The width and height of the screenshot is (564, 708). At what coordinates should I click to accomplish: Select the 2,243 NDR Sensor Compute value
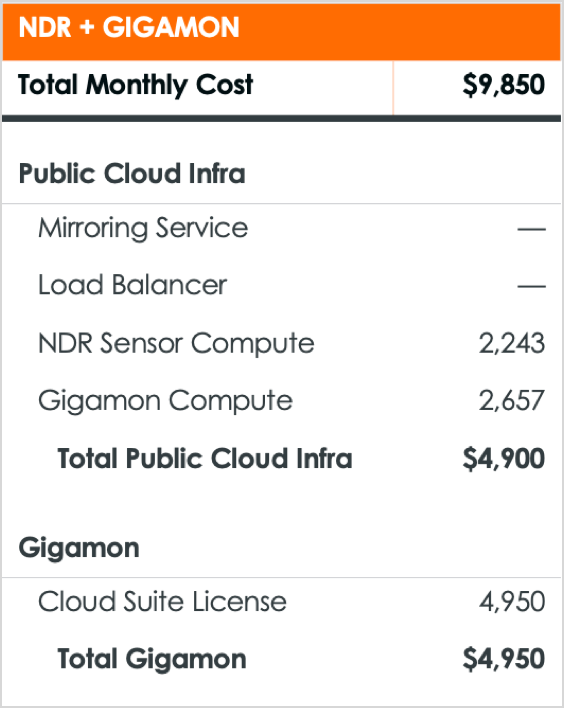click(x=512, y=344)
